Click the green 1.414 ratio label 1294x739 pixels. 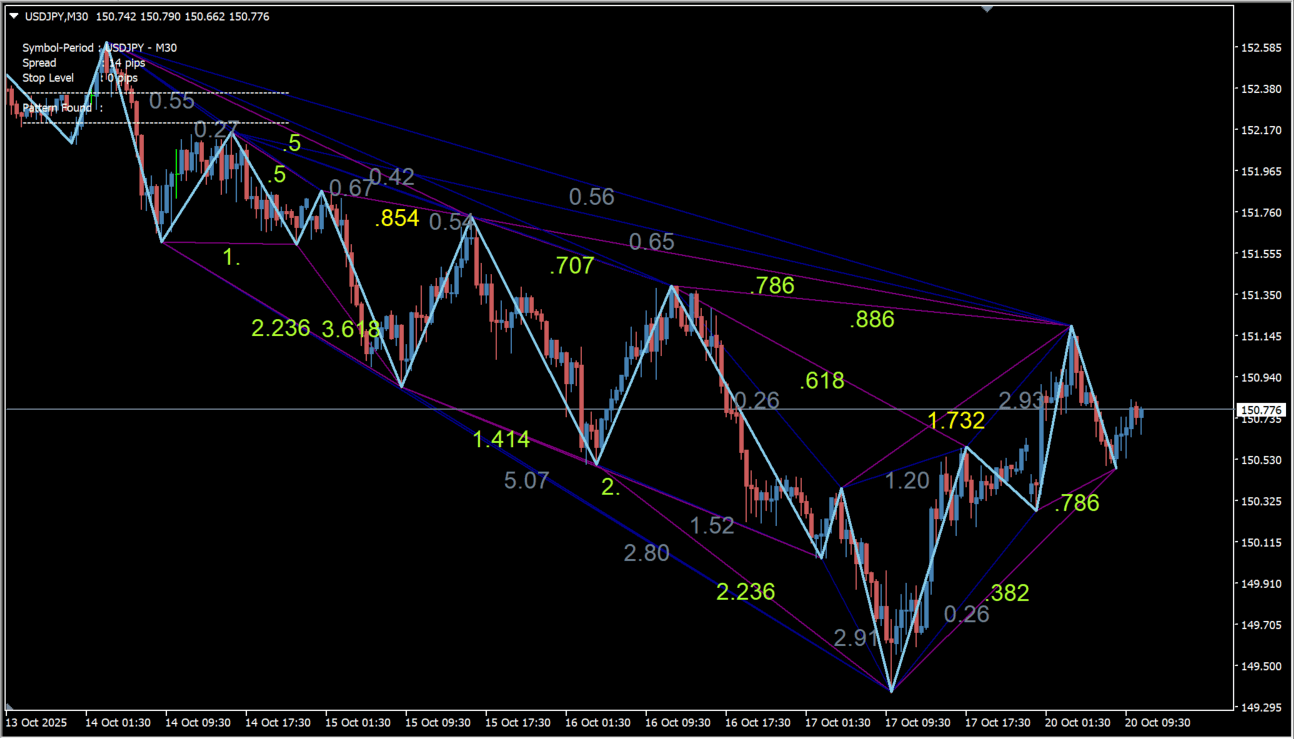[x=501, y=439]
